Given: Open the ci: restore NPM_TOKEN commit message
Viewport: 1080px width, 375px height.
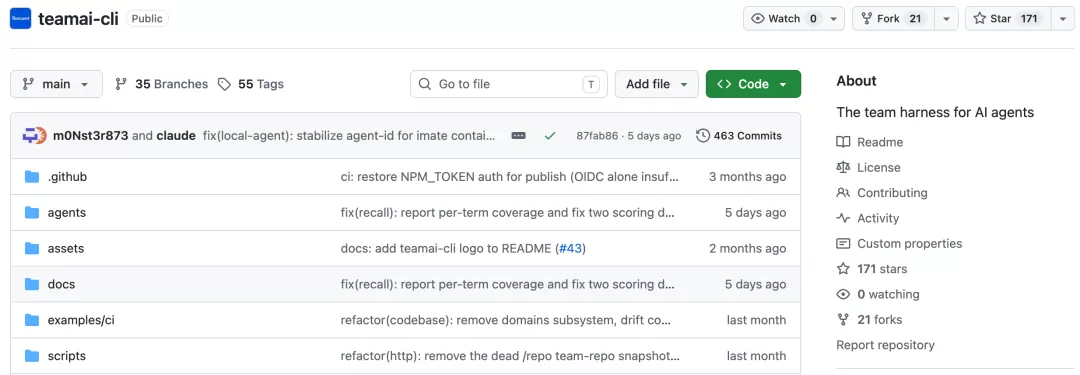Looking at the screenshot, I should pyautogui.click(x=510, y=177).
